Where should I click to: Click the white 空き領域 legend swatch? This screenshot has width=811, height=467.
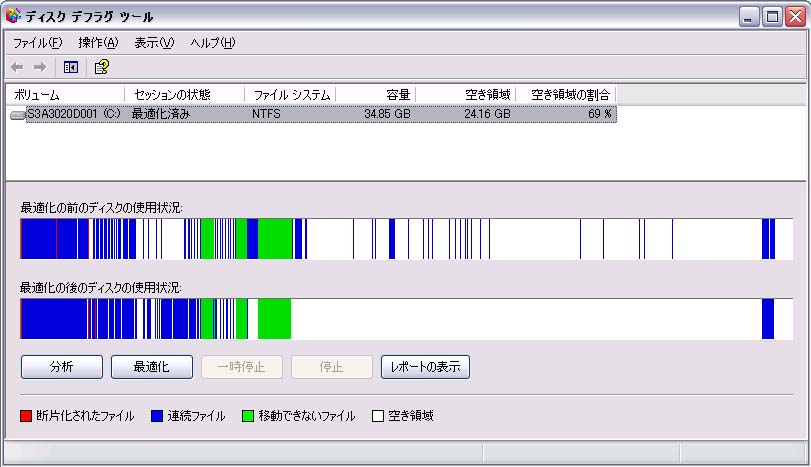[x=378, y=416]
